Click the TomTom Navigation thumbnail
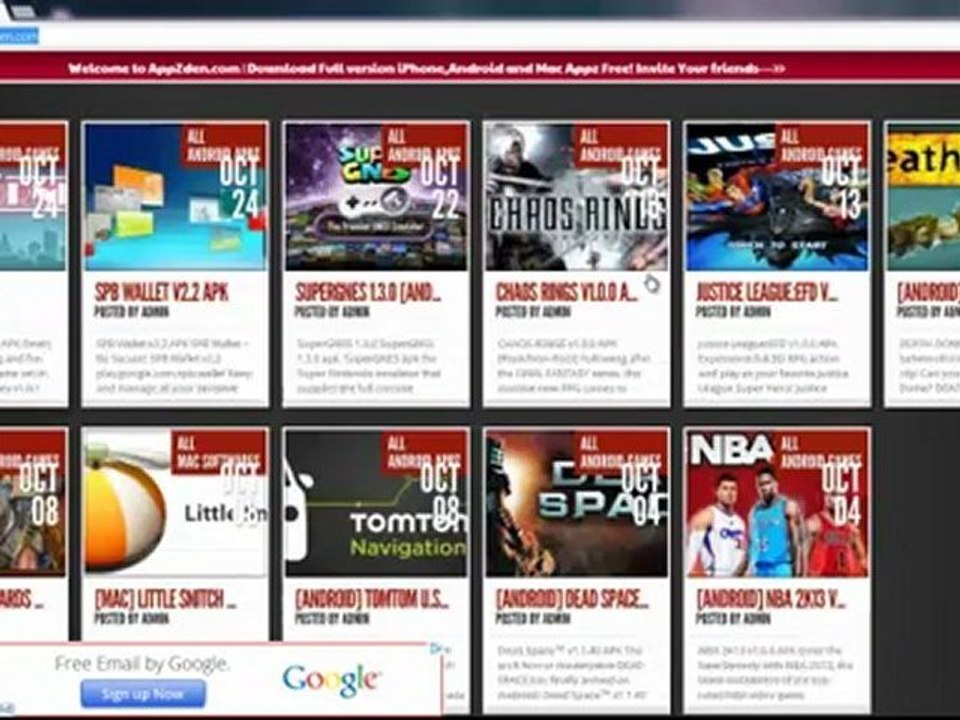 click(376, 503)
